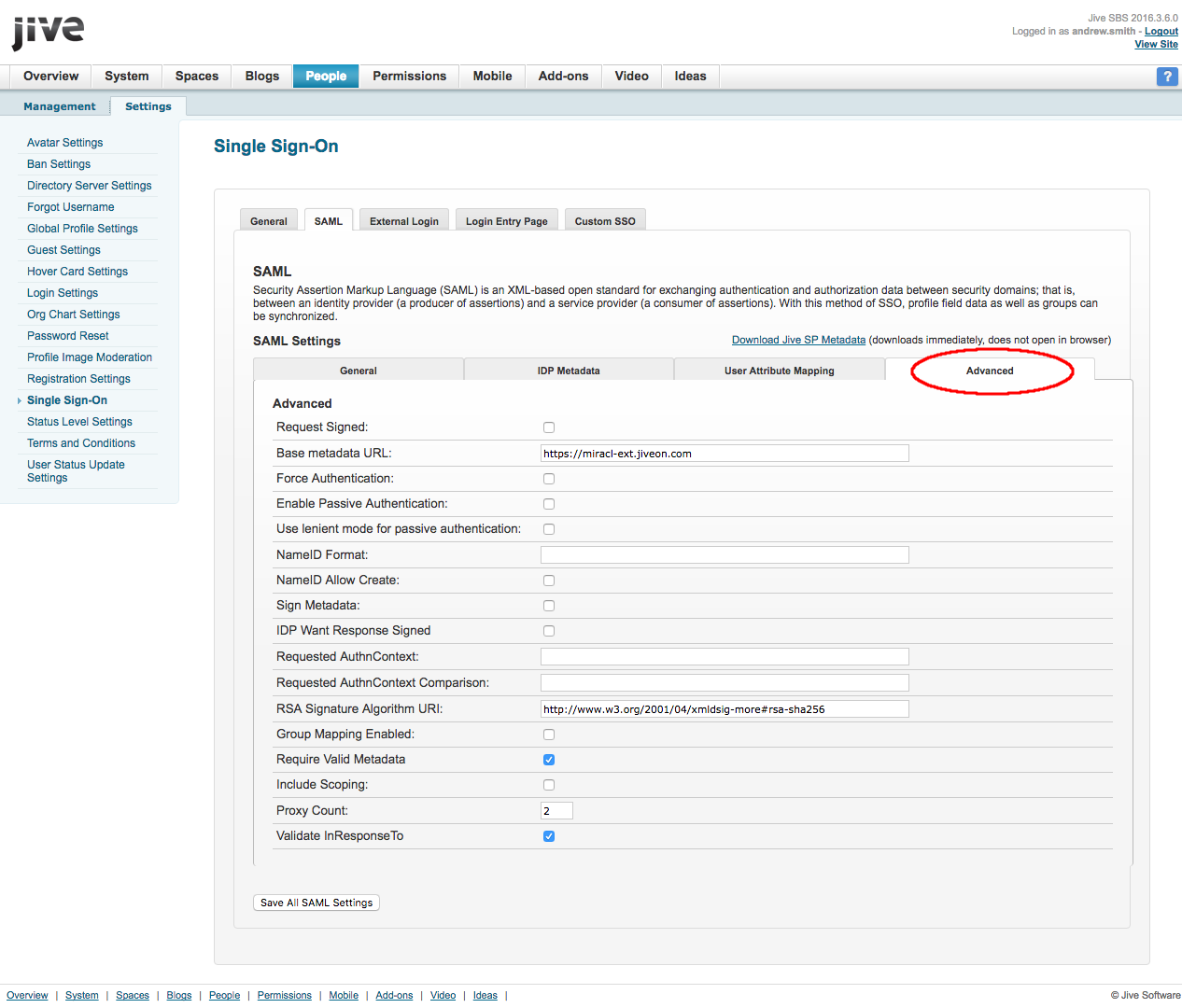
Task: Open Password Reset settings
Action: click(68, 336)
